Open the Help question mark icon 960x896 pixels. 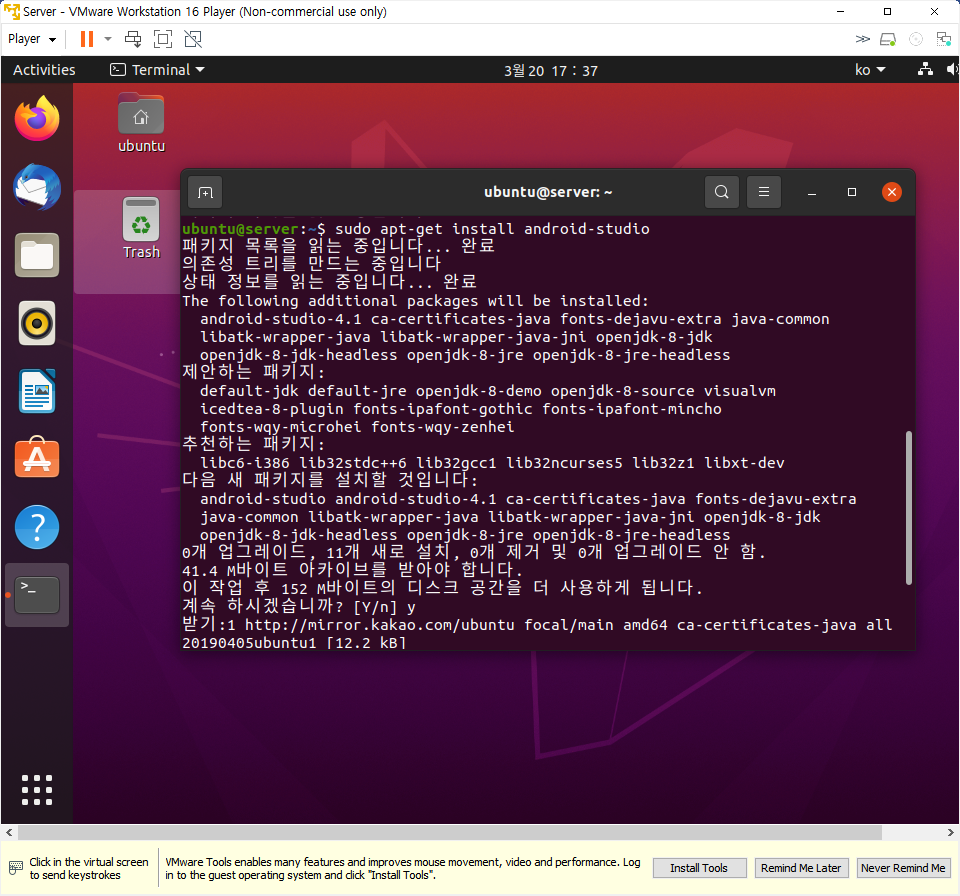(37, 527)
